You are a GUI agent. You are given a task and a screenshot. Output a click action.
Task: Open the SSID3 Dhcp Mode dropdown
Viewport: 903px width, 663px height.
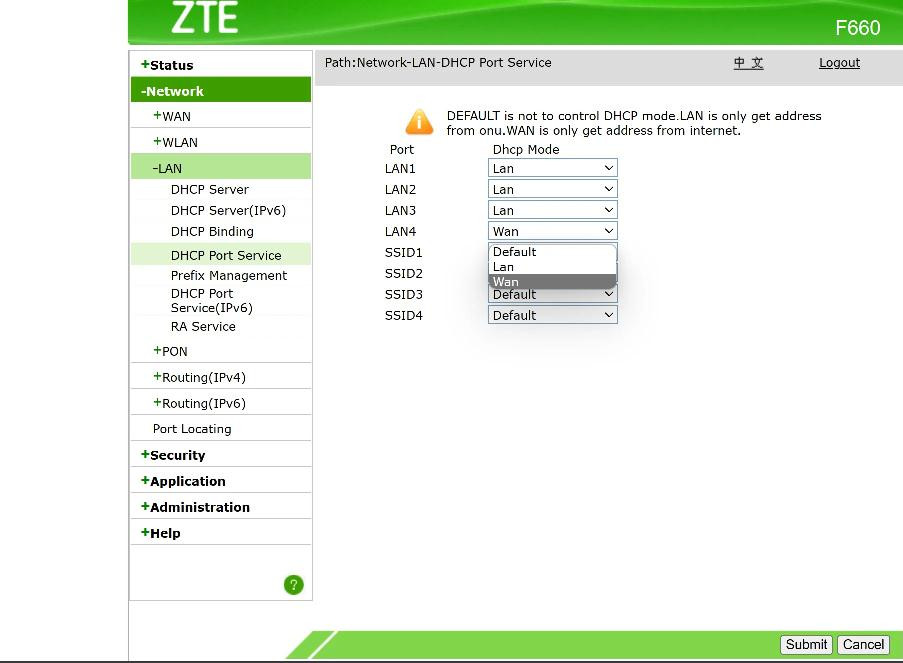coord(553,294)
